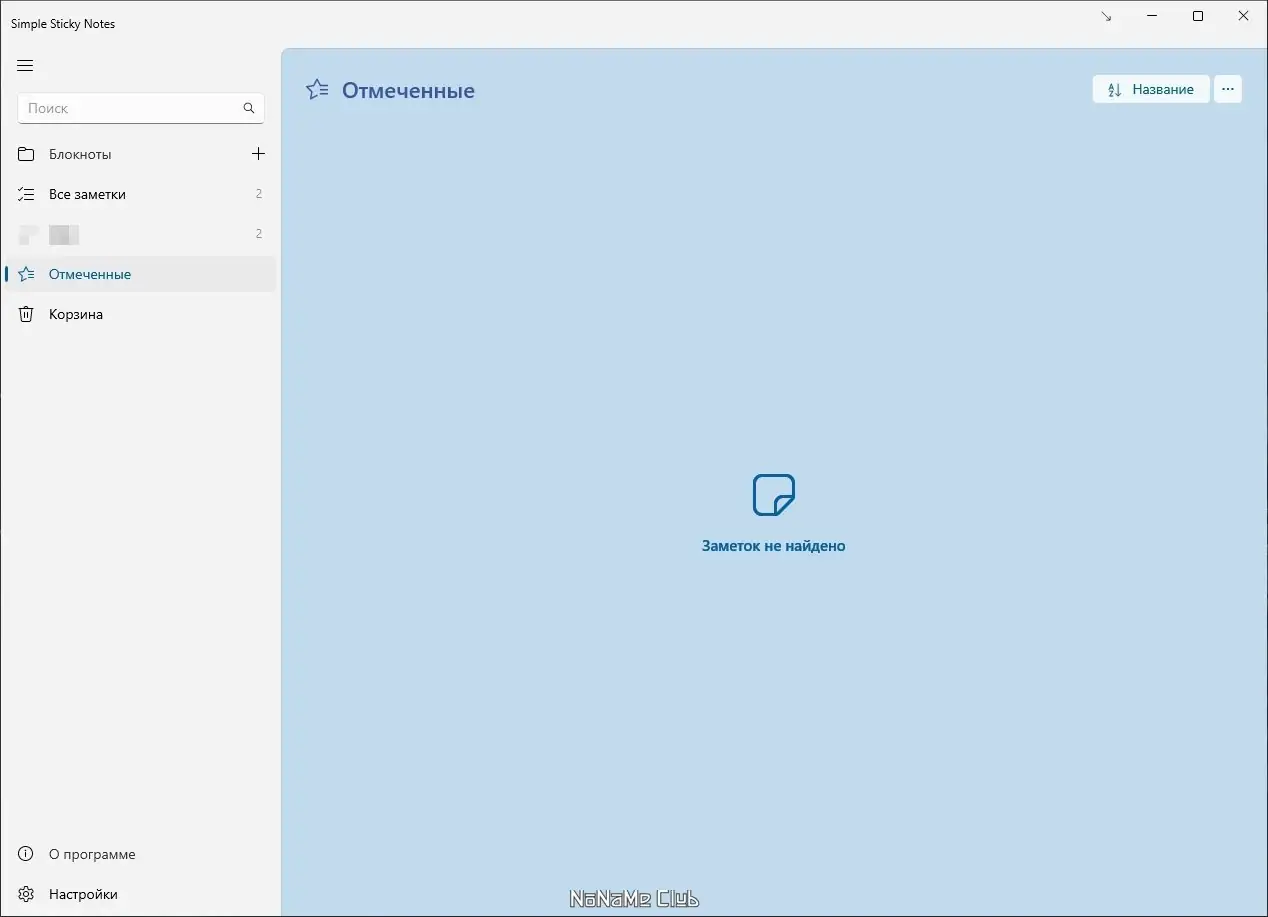This screenshot has height=917, width=1268.
Task: Toggle the hamburger navigation menu
Action: 26,66
